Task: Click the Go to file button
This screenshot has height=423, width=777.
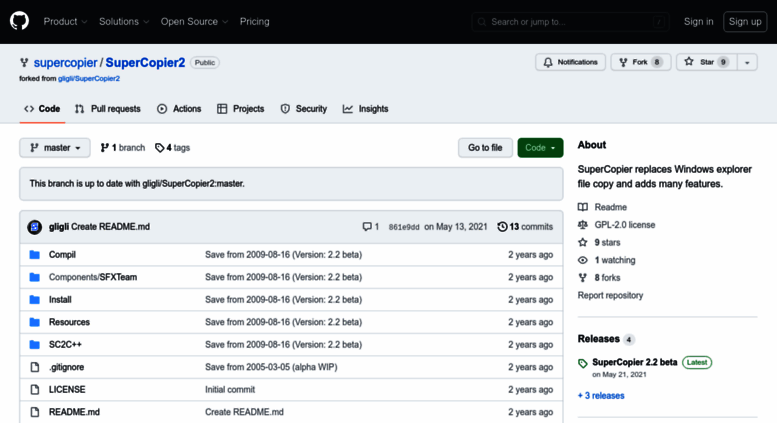Action: click(485, 148)
